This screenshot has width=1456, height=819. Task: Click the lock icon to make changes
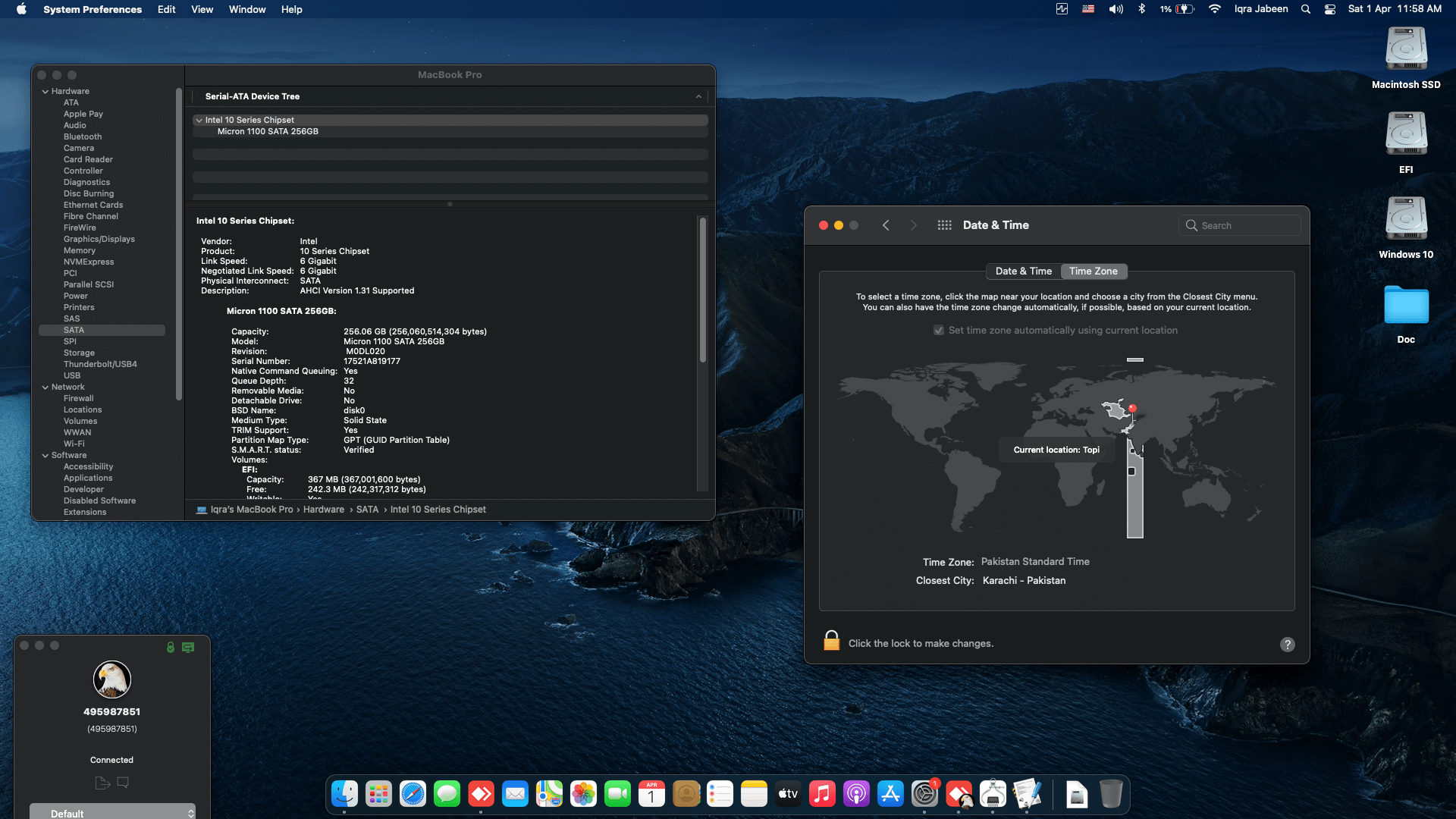click(x=831, y=641)
